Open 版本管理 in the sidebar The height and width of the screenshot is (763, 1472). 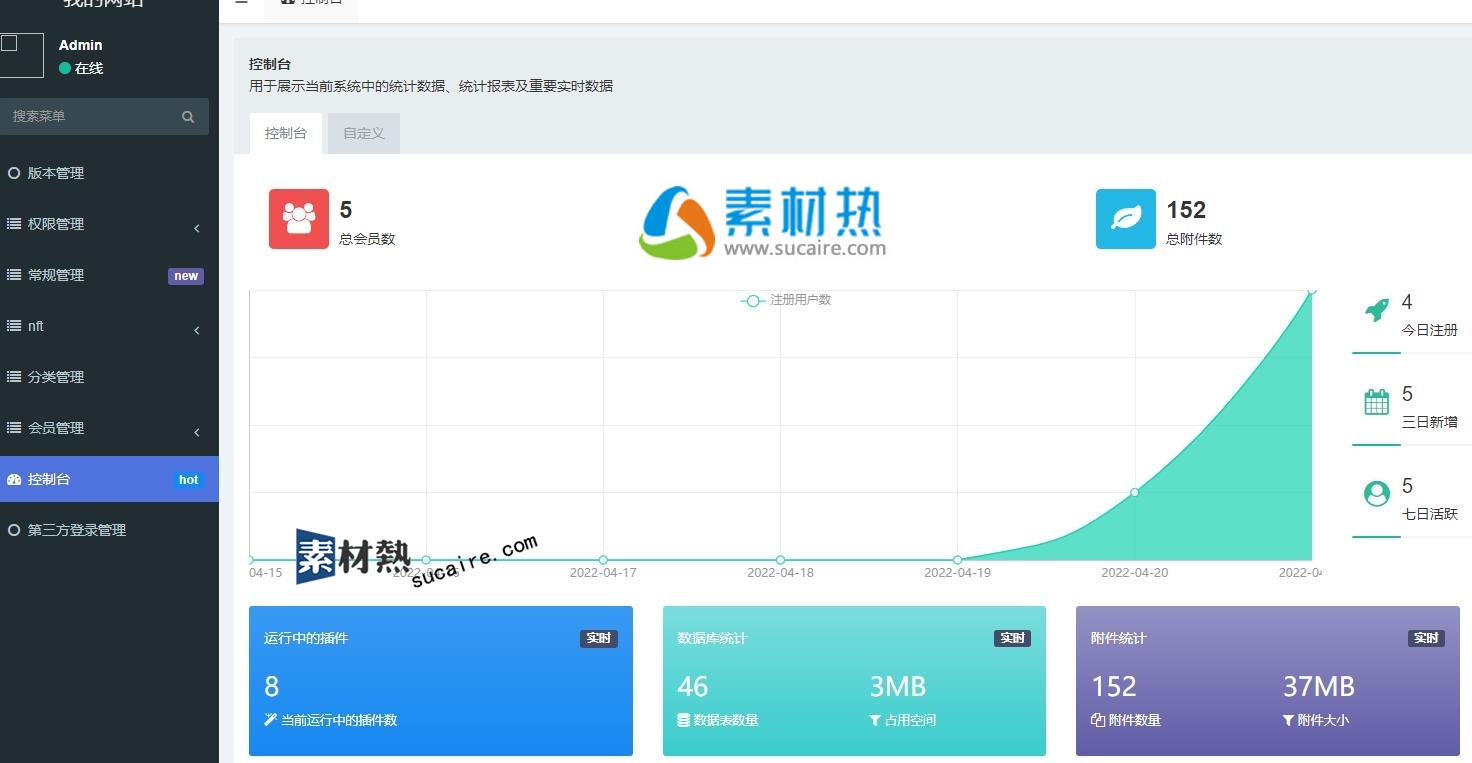(x=109, y=173)
